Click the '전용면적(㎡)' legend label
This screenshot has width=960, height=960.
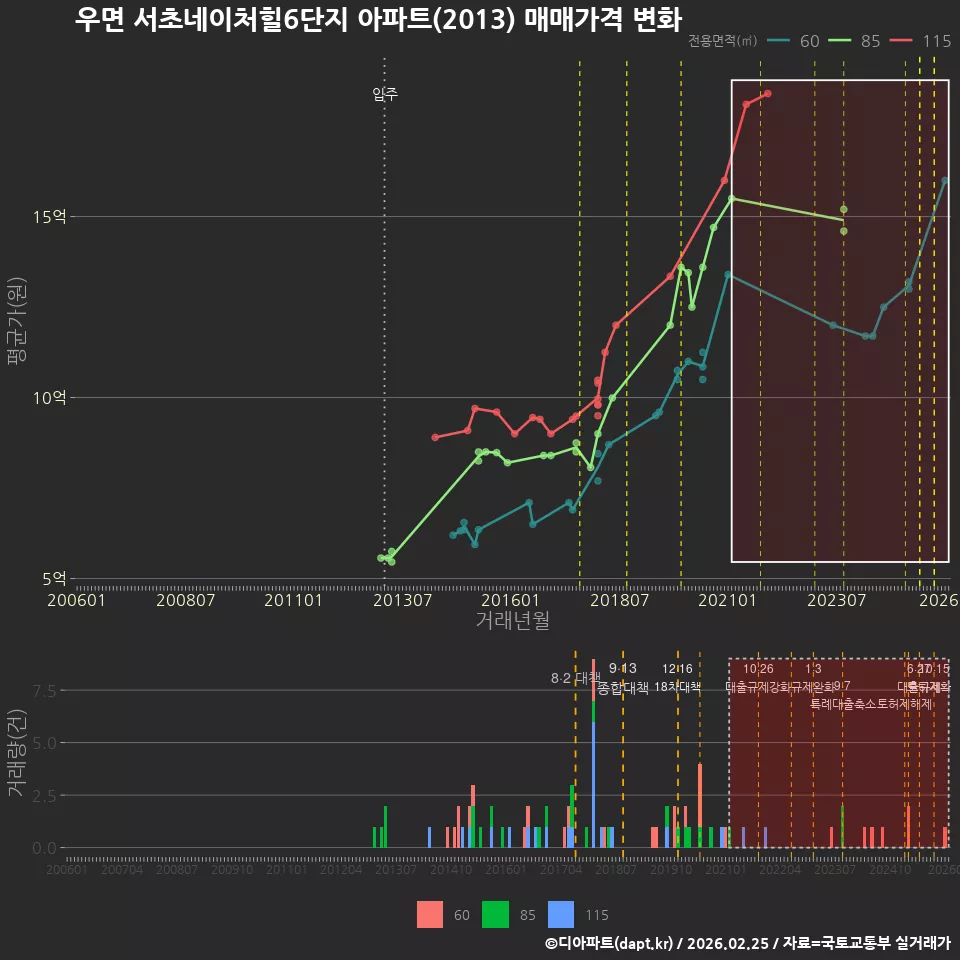pyautogui.click(x=722, y=41)
